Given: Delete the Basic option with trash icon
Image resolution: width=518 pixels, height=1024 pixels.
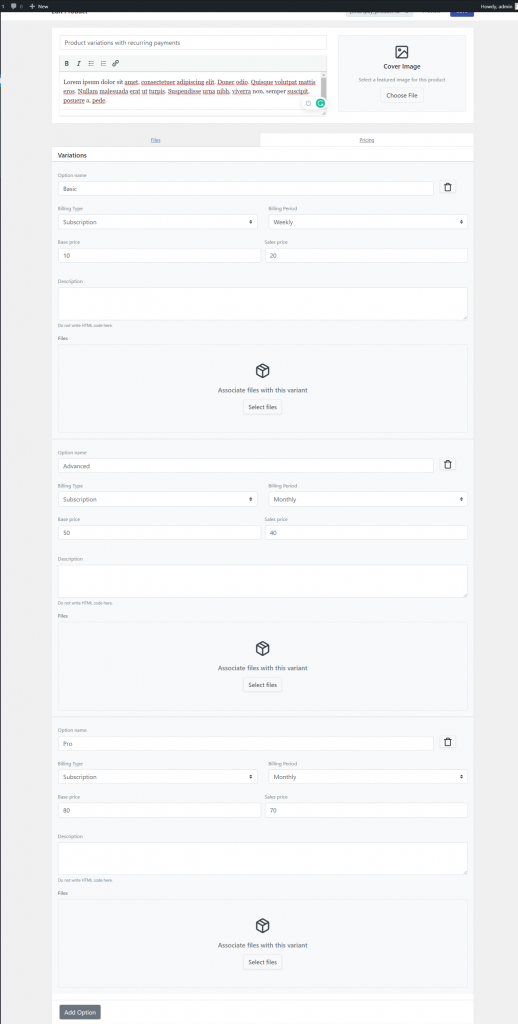Looking at the screenshot, I should (447, 187).
